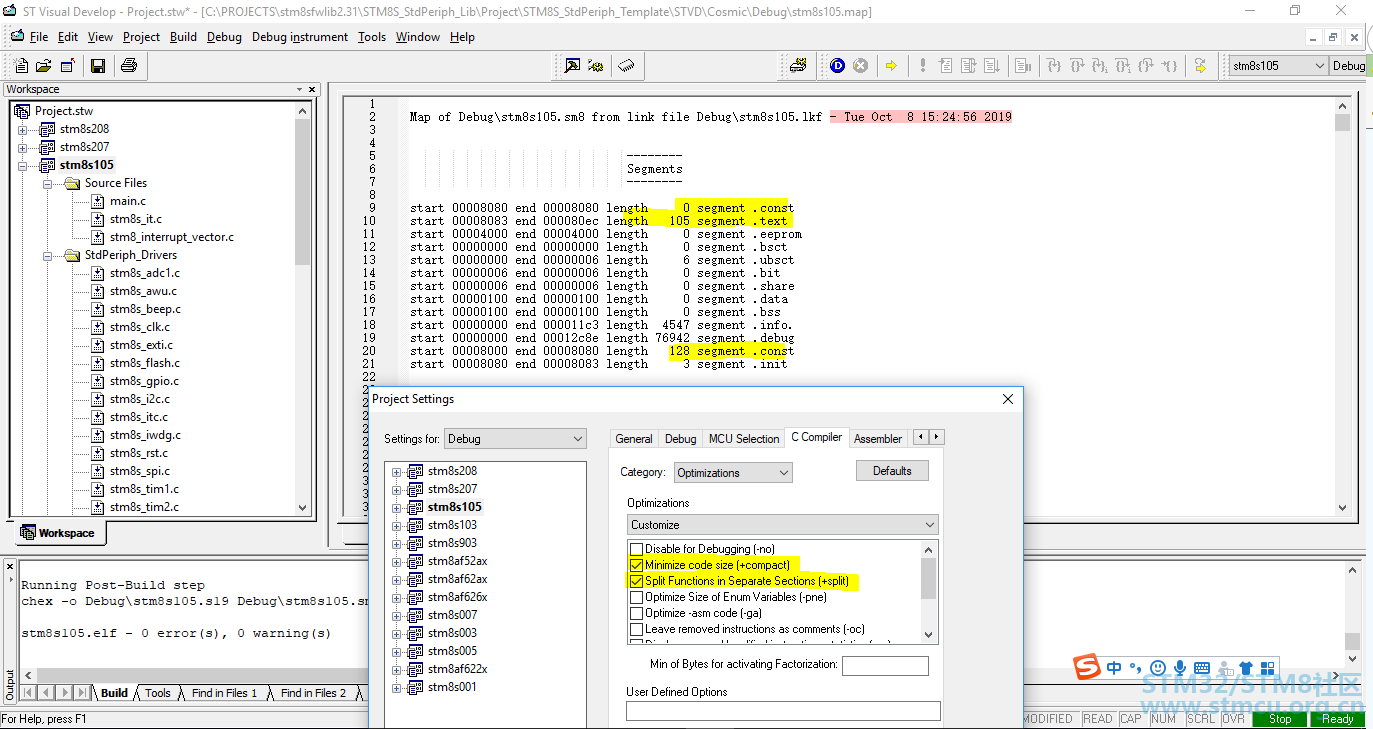The height and width of the screenshot is (729, 1373).
Task: Expand stm8af52ax in Project Settings tree
Action: click(397, 562)
